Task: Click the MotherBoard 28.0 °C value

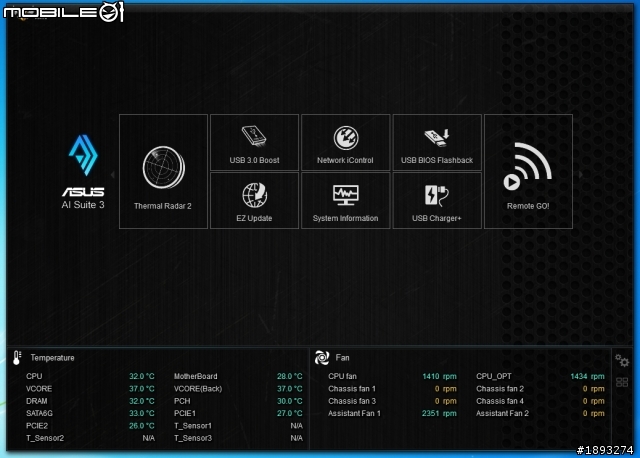Action: click(289, 376)
